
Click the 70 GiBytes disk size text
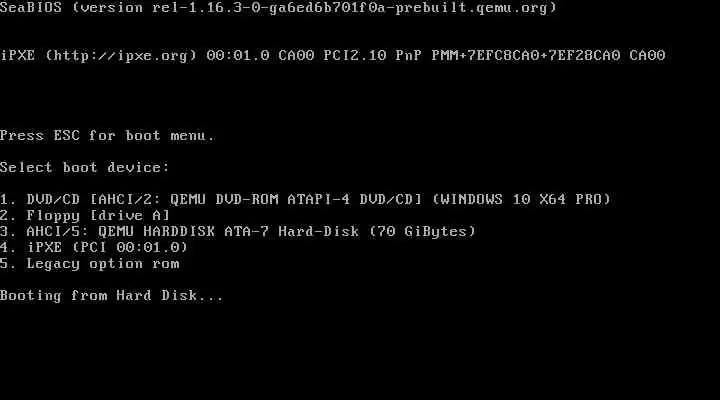pos(422,231)
